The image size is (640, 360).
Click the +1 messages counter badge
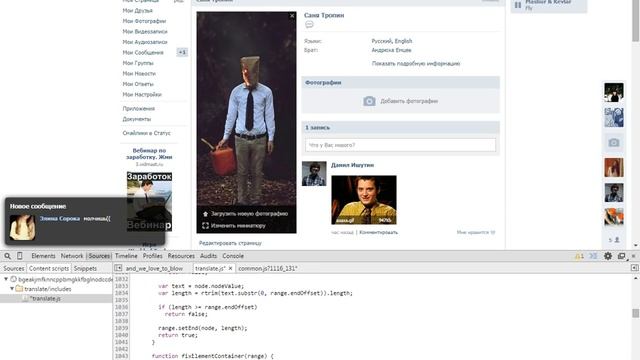[x=182, y=52]
